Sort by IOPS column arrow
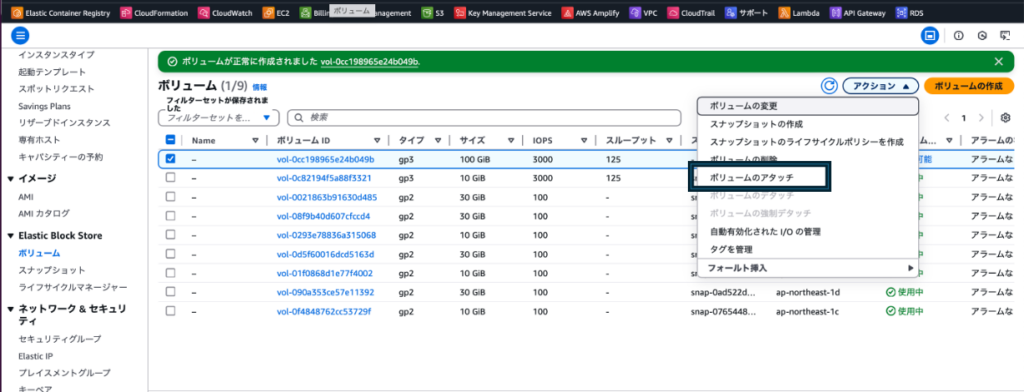1024x392 pixels. 584,140
